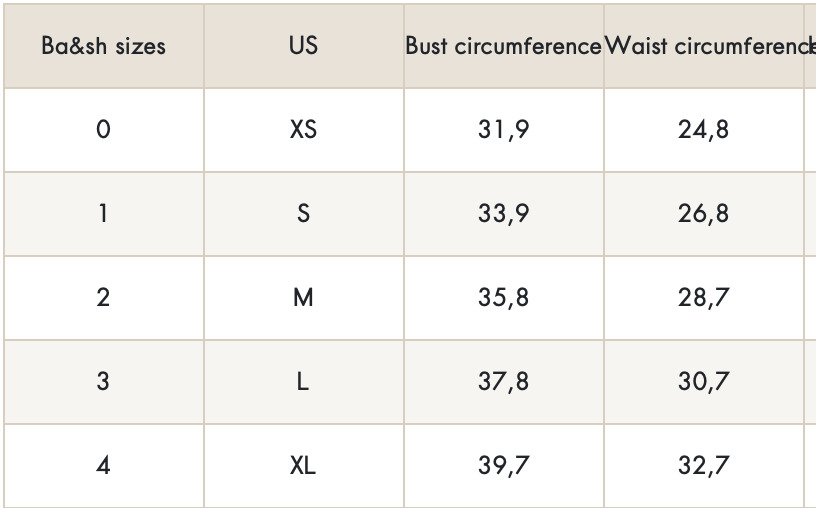Select Ba&sh size 3 cell
This screenshot has height=508, width=816.
[x=103, y=382]
